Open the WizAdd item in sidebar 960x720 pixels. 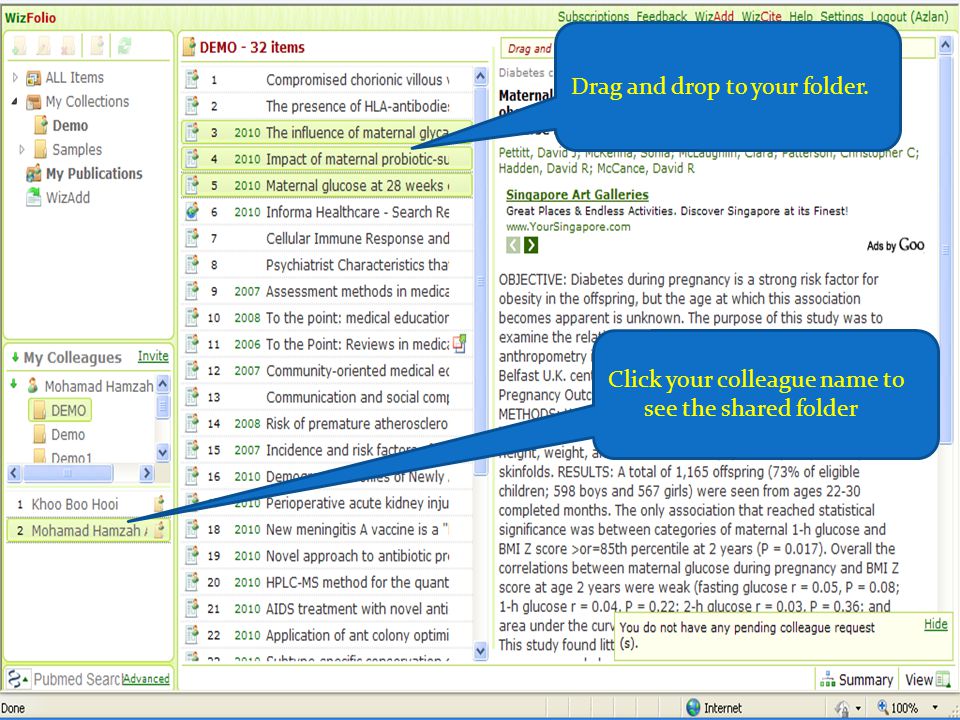point(67,198)
